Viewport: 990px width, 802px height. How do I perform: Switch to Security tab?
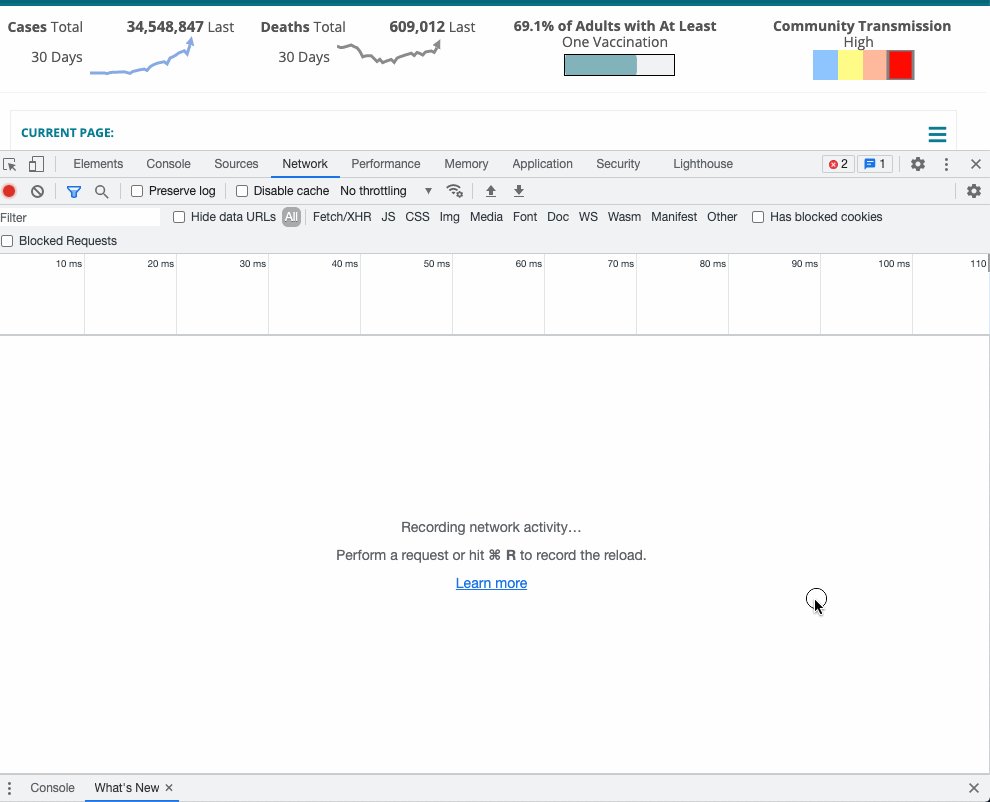click(618, 164)
